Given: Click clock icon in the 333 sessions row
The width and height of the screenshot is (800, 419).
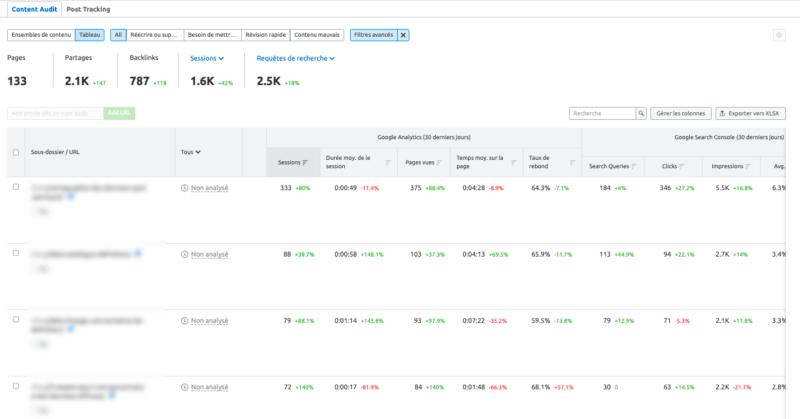Looking at the screenshot, I should (x=184, y=188).
